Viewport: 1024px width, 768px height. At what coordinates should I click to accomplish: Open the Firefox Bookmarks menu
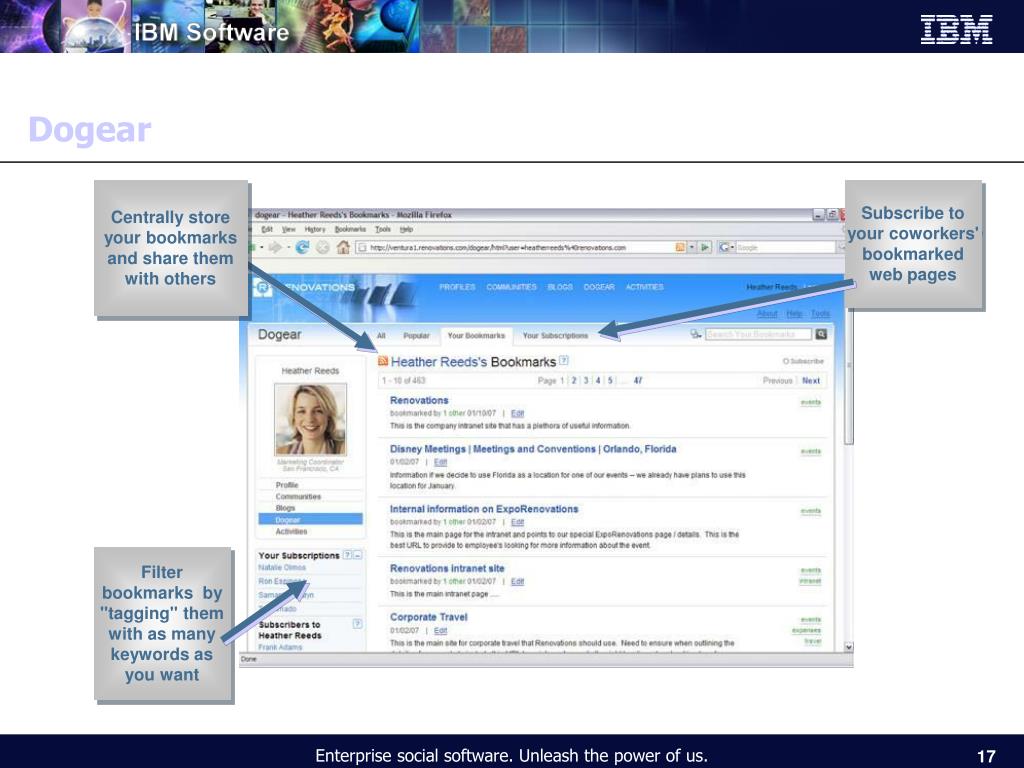tap(351, 229)
